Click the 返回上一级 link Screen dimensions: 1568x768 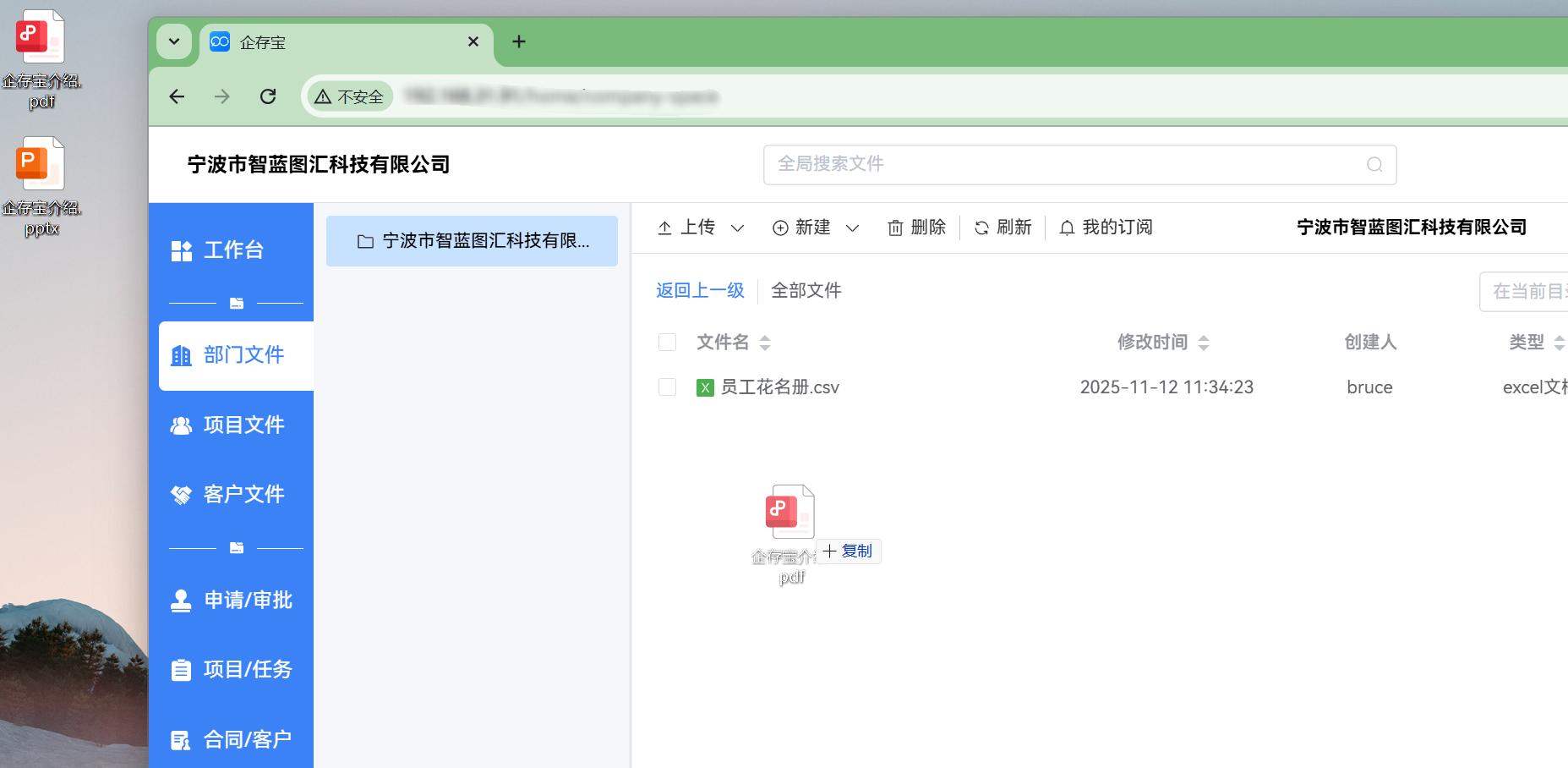[x=700, y=291]
